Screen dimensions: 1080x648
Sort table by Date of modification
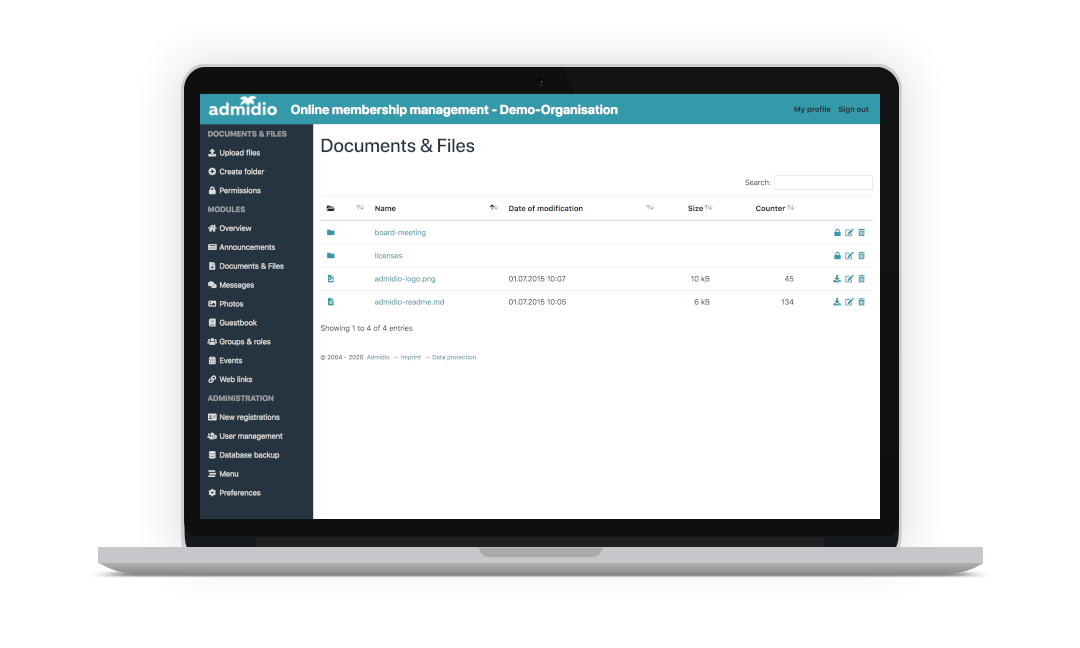pos(545,208)
